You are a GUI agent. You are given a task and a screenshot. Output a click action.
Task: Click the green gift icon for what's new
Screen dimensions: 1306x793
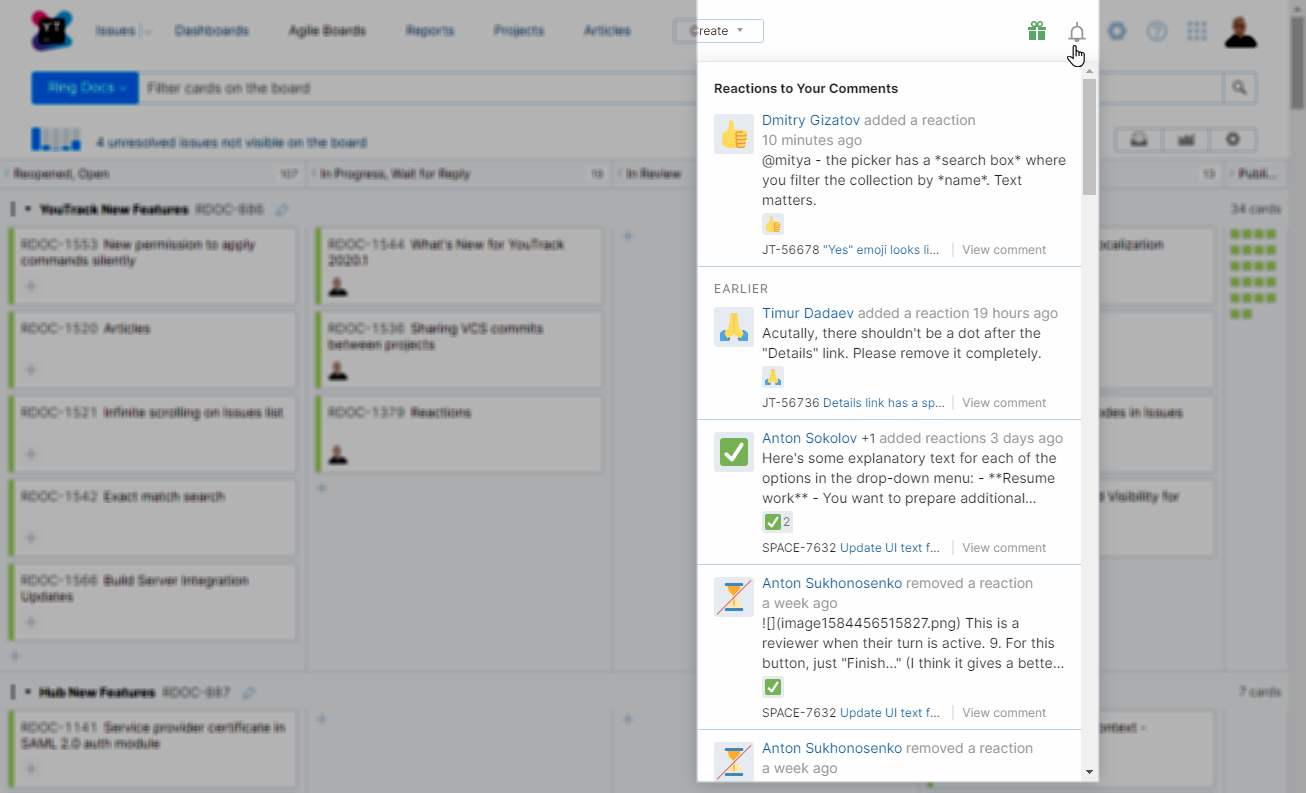(1037, 31)
